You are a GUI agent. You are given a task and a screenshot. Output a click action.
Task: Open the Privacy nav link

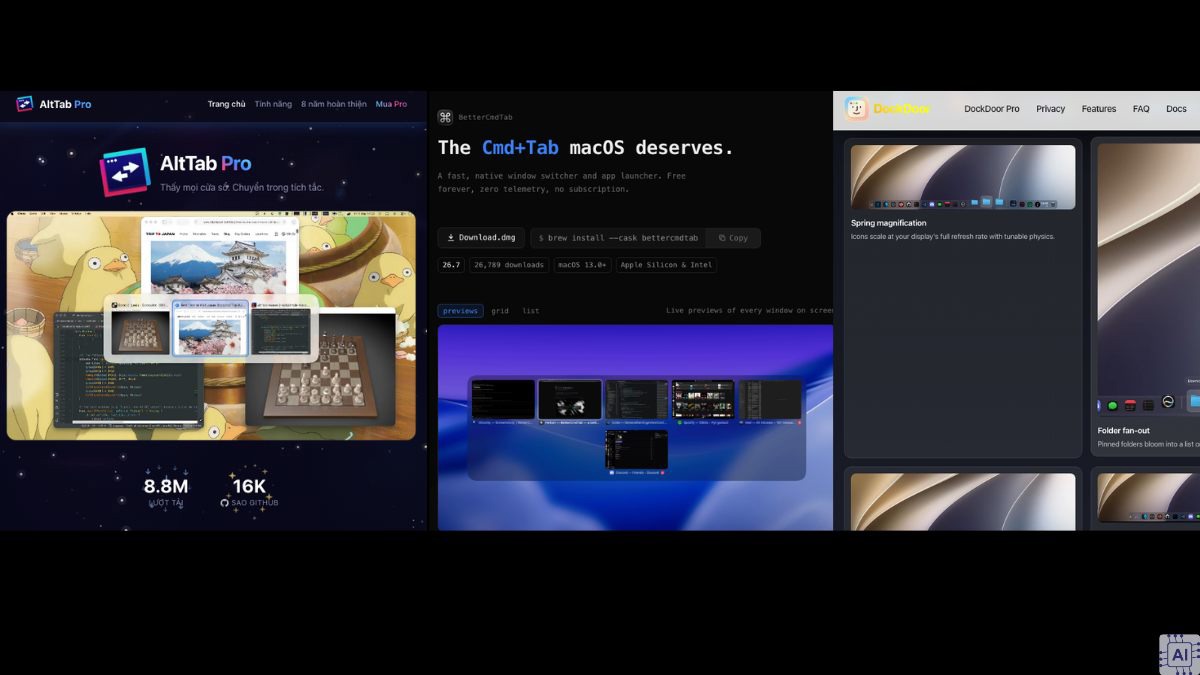1050,109
